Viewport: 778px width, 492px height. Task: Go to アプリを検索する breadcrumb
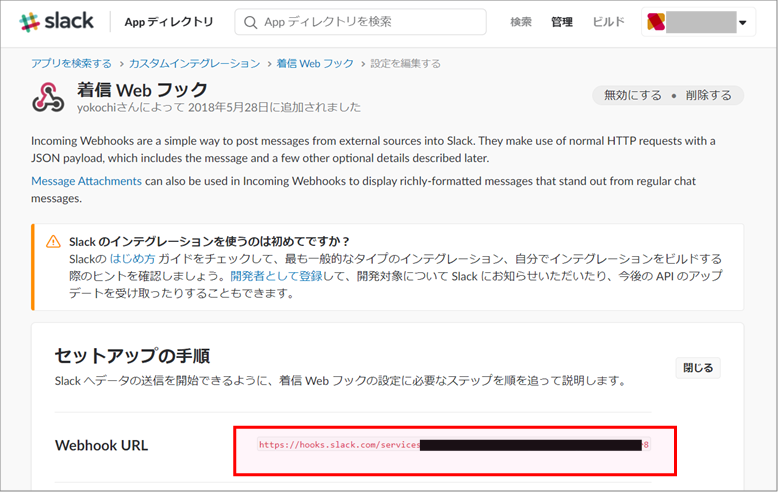point(71,63)
